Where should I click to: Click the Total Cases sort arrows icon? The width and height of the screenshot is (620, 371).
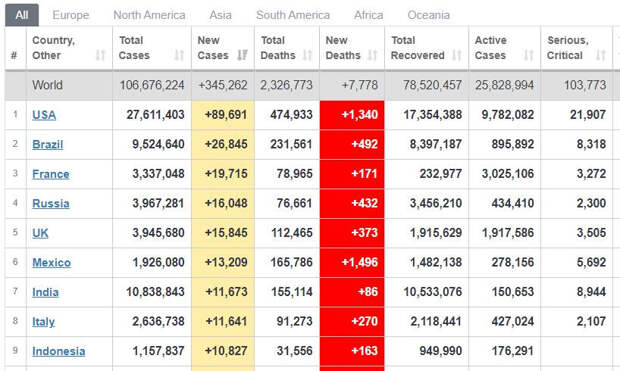pyautogui.click(x=179, y=55)
